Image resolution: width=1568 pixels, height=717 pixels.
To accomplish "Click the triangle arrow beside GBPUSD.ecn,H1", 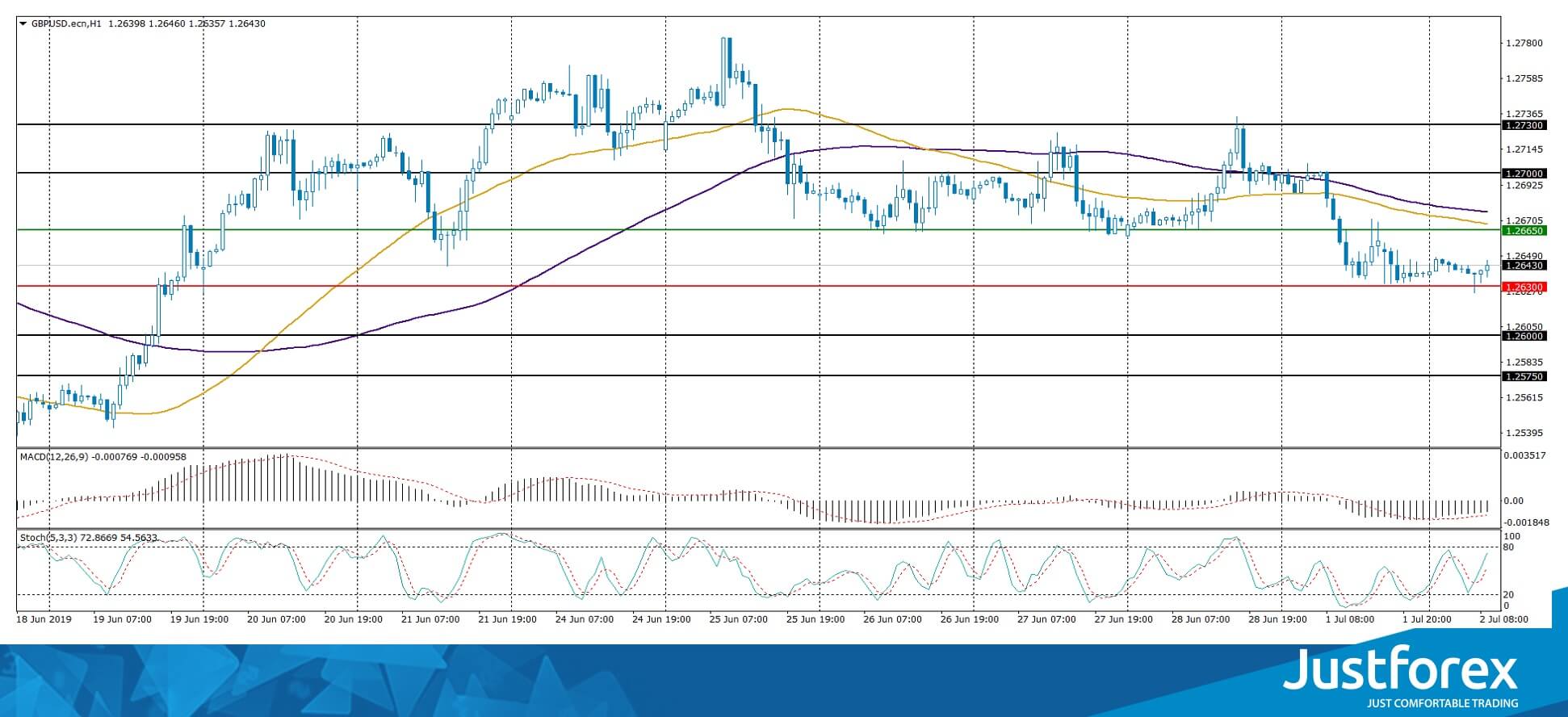I will 23,23.
